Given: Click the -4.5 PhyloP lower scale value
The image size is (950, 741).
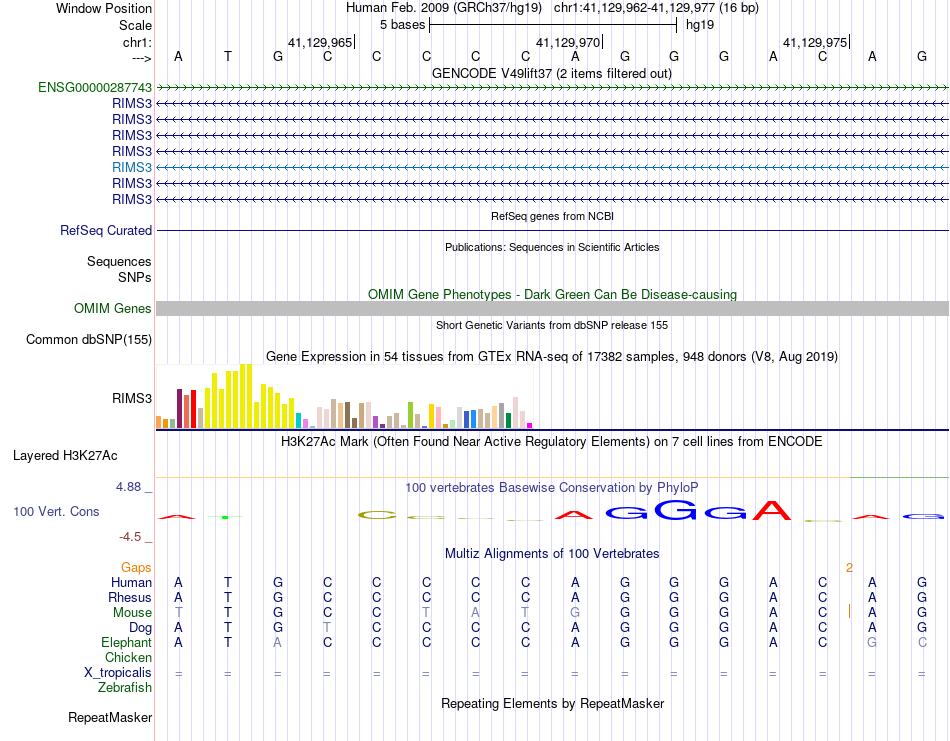Looking at the screenshot, I should click(x=130, y=537).
